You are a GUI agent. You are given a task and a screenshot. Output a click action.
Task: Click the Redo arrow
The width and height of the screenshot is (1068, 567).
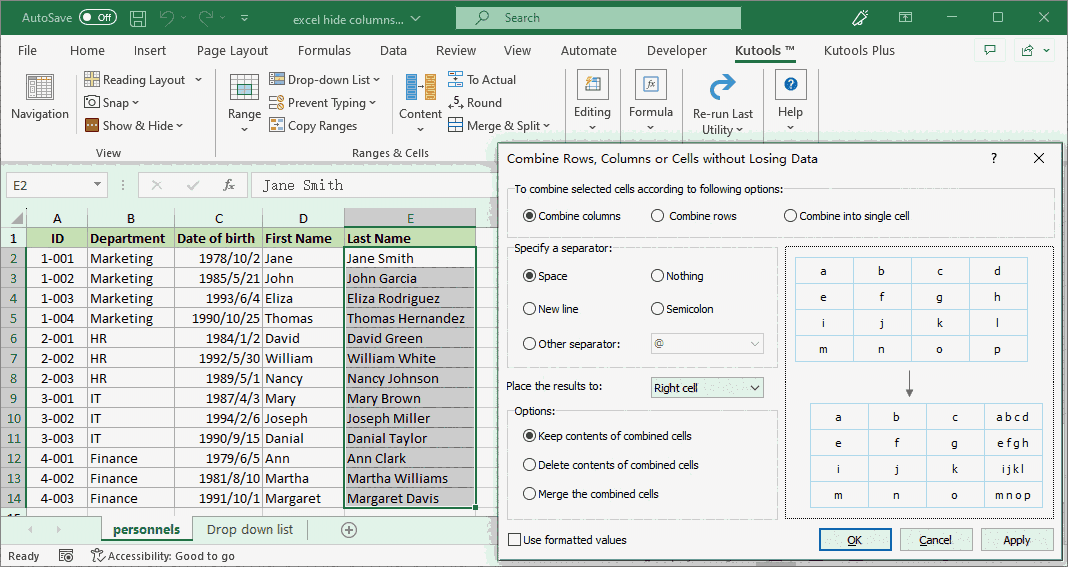[x=206, y=18]
